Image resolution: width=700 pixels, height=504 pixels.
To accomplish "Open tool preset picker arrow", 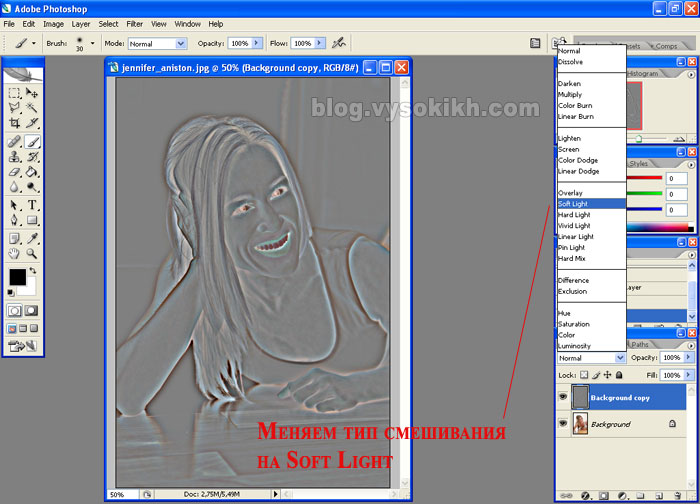I will tap(34, 43).
